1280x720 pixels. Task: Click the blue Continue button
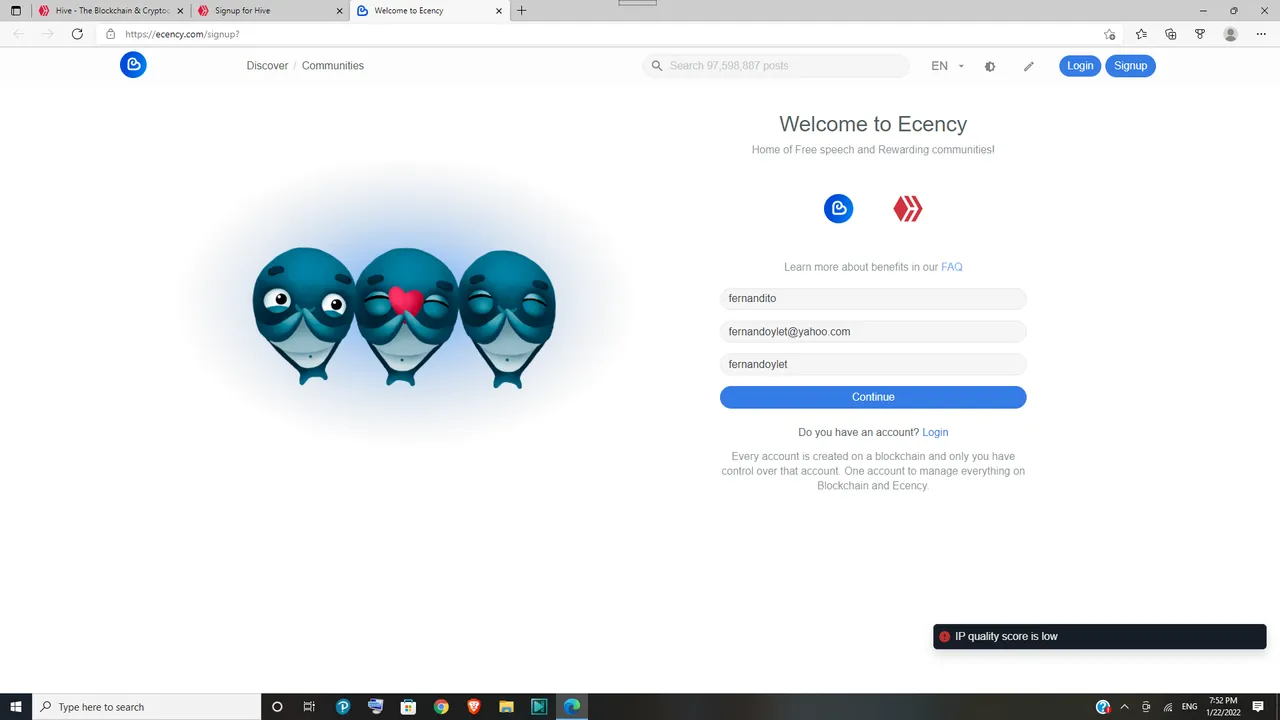click(873, 397)
